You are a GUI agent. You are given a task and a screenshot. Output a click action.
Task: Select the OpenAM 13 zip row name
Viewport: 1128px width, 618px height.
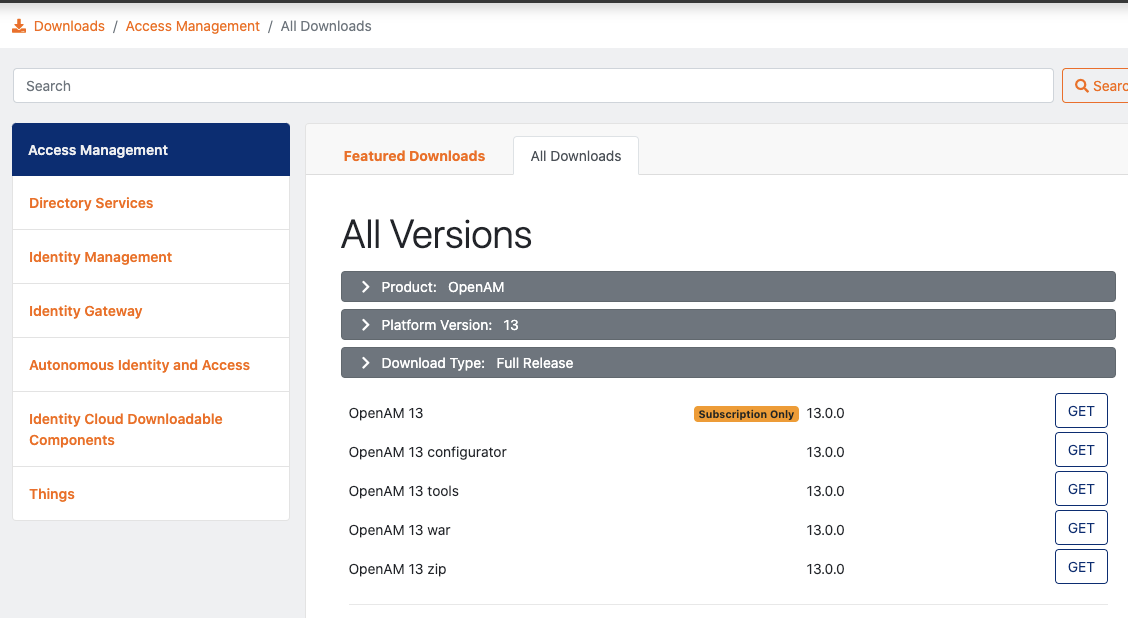coord(397,569)
